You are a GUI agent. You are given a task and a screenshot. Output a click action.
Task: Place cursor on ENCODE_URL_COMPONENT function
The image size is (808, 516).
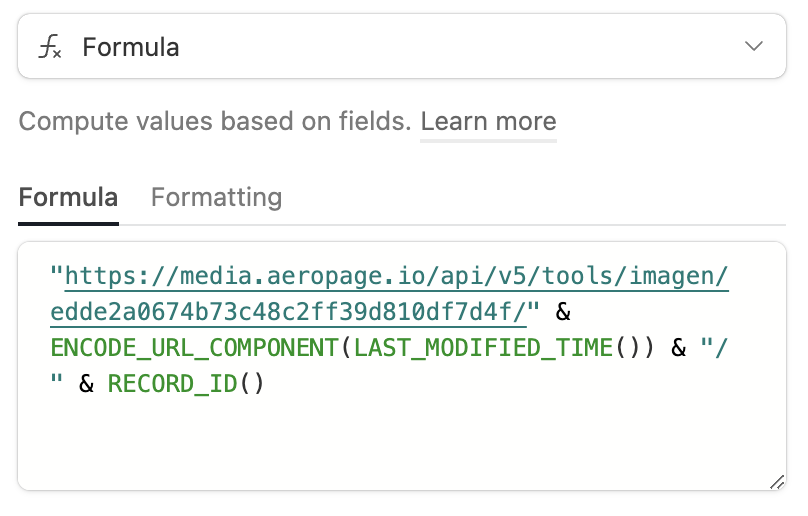coord(194,347)
